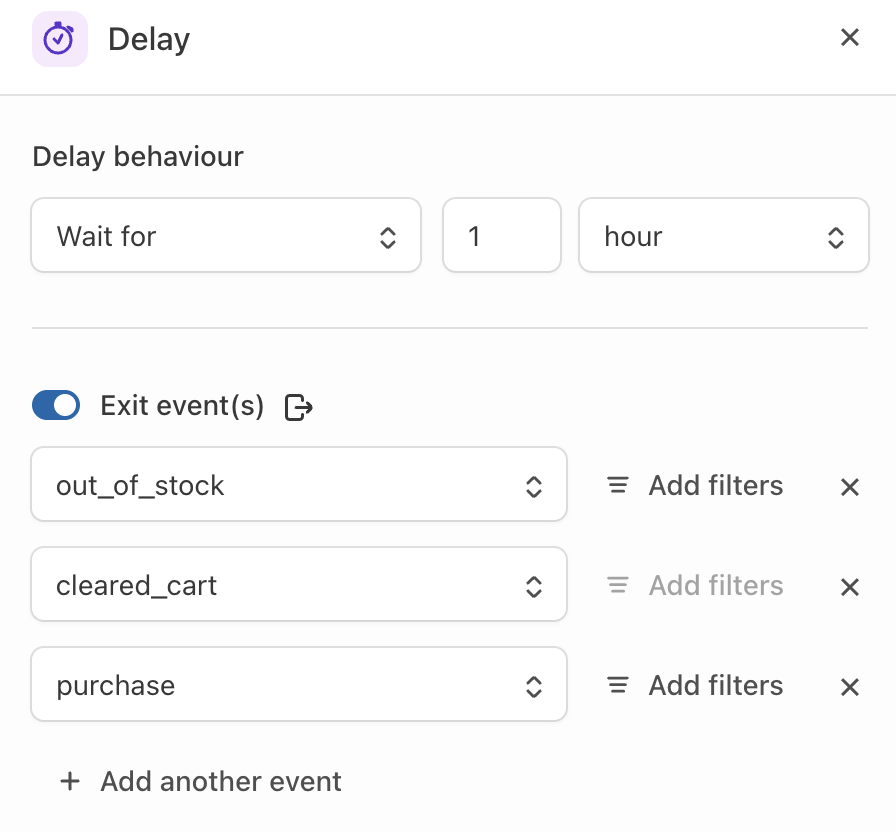The image size is (896, 832).
Task: Click the filter lines icon for purchase
Action: (618, 686)
